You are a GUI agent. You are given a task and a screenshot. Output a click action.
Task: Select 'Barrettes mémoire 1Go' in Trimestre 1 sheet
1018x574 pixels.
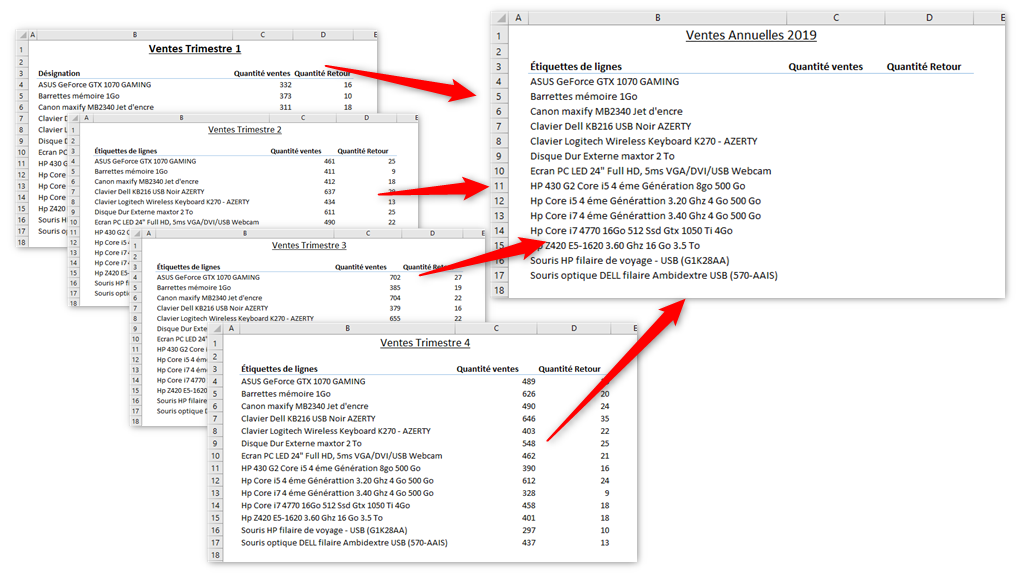tap(79, 96)
